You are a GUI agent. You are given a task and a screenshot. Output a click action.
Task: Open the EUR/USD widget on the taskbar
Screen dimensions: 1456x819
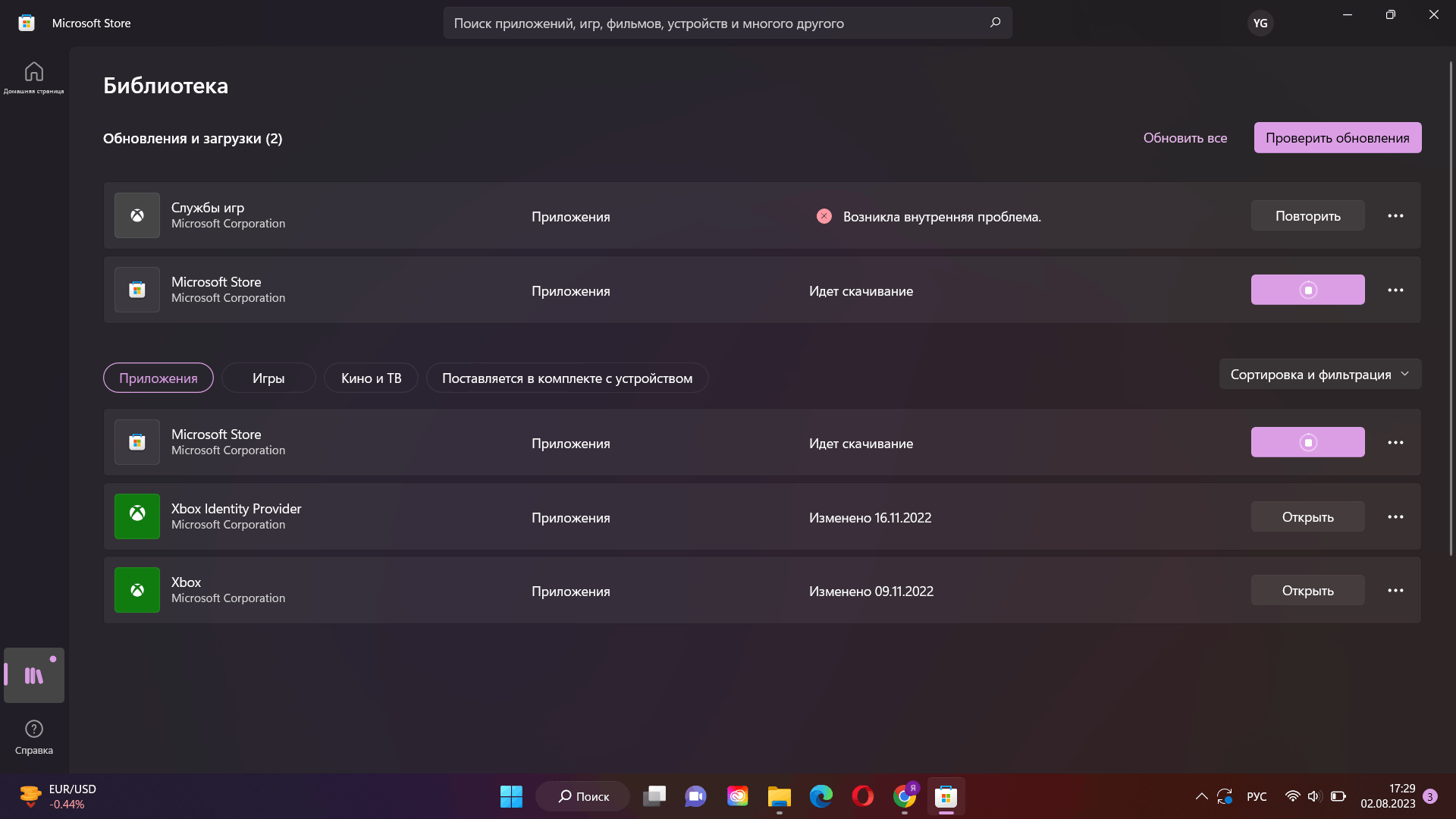tap(59, 796)
